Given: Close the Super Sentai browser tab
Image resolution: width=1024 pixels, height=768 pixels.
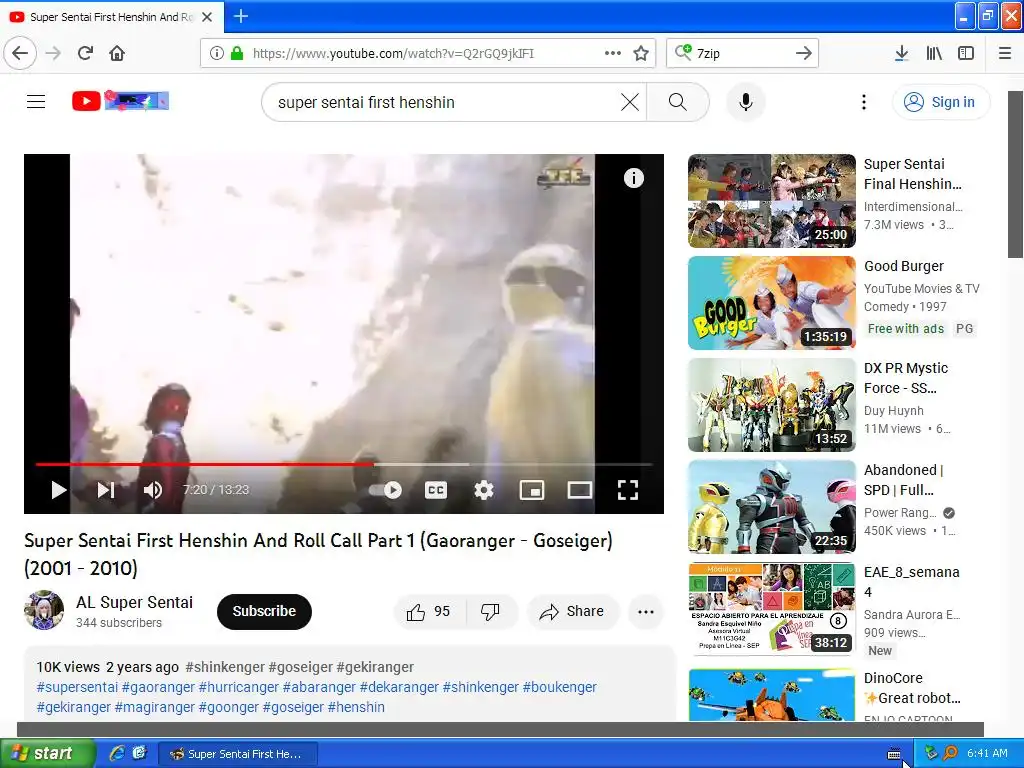Looking at the screenshot, I should 207,17.
